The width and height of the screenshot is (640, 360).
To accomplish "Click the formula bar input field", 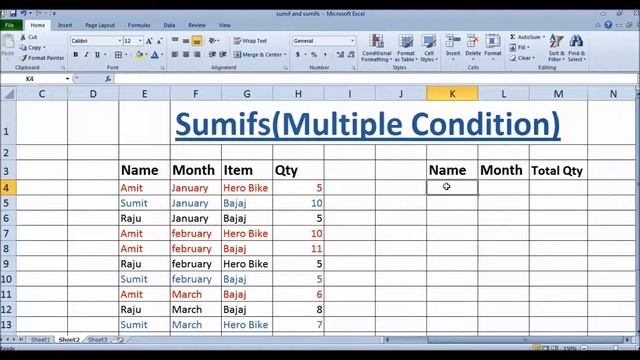I will (x=376, y=79).
